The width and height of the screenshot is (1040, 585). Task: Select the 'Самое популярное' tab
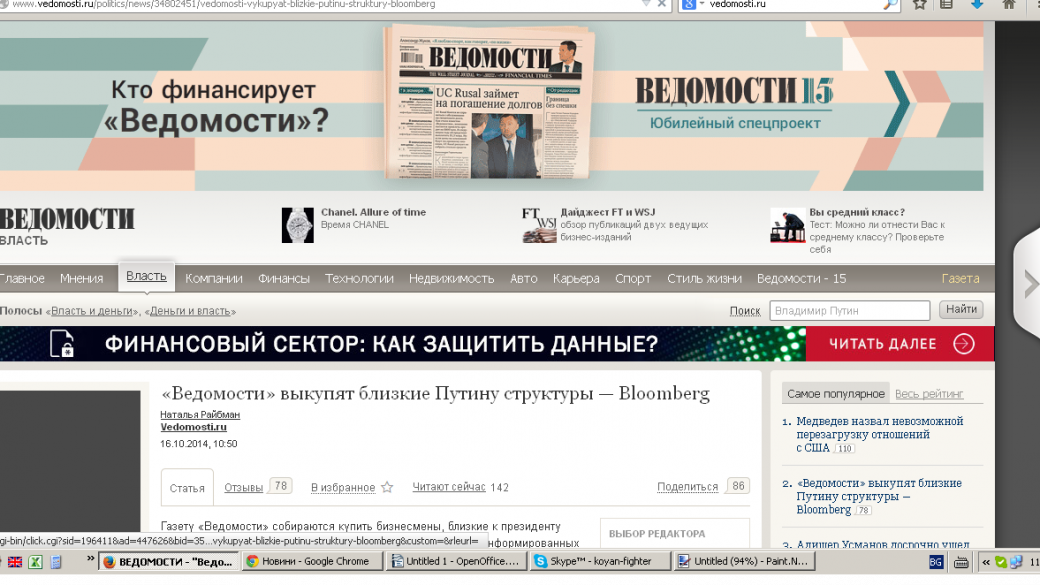[x=836, y=393]
